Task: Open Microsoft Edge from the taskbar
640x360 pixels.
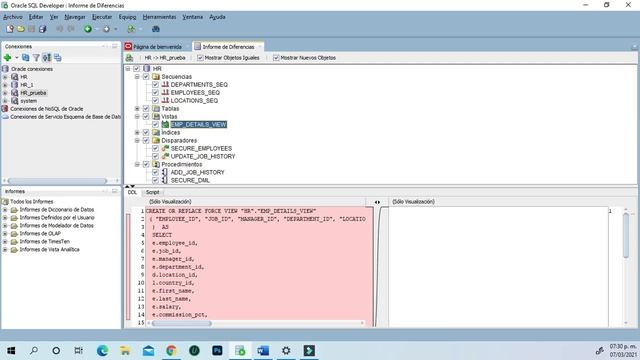Action: point(102,351)
